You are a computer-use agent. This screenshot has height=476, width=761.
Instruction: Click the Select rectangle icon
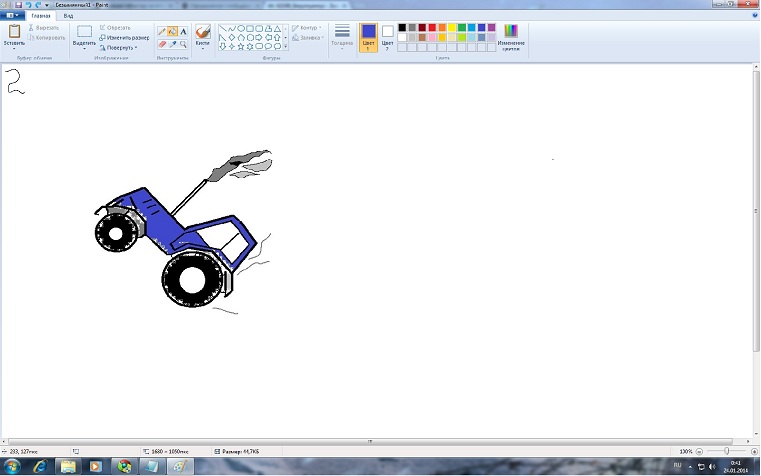click(x=84, y=32)
